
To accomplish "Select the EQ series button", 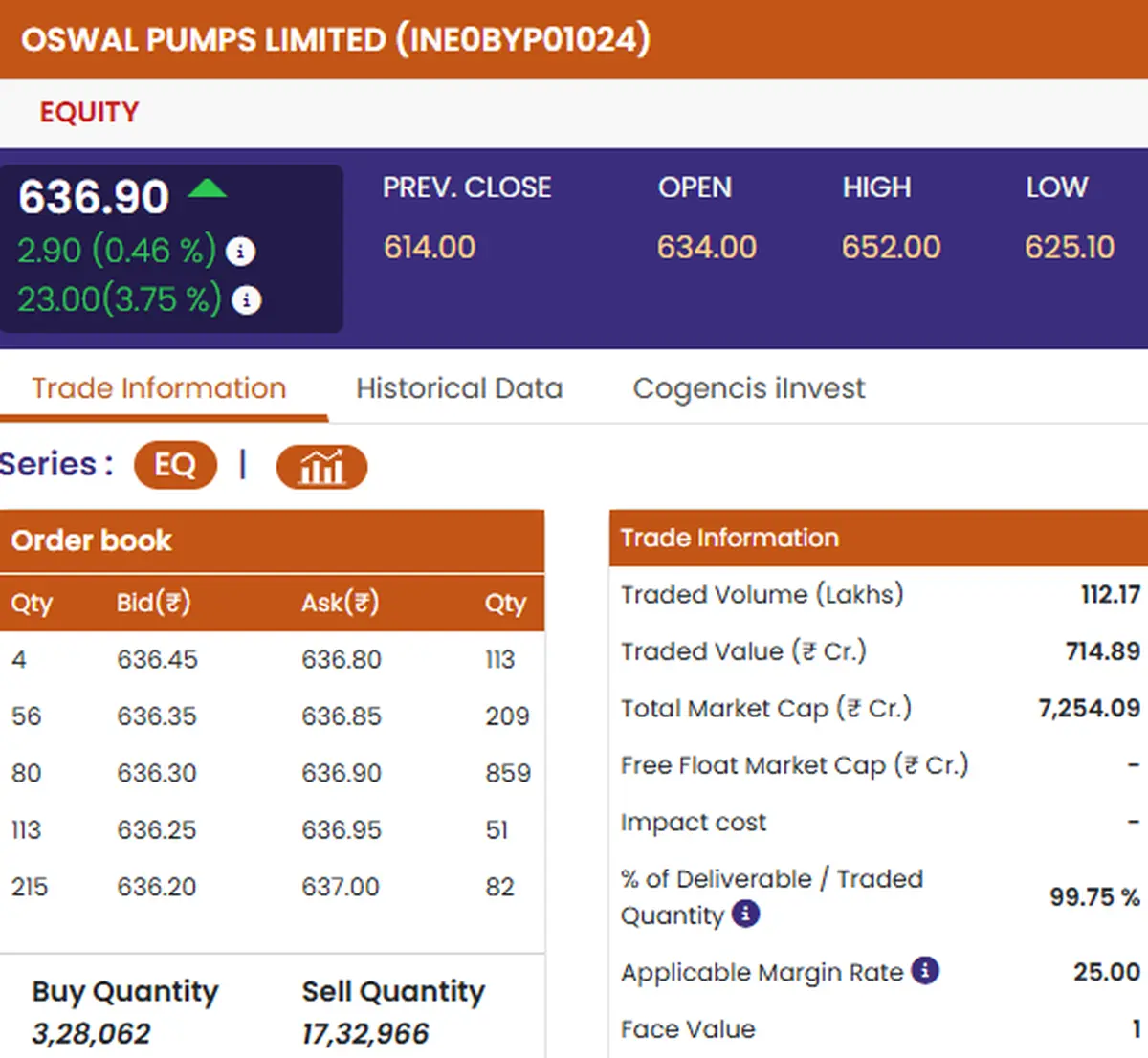I will coord(175,465).
